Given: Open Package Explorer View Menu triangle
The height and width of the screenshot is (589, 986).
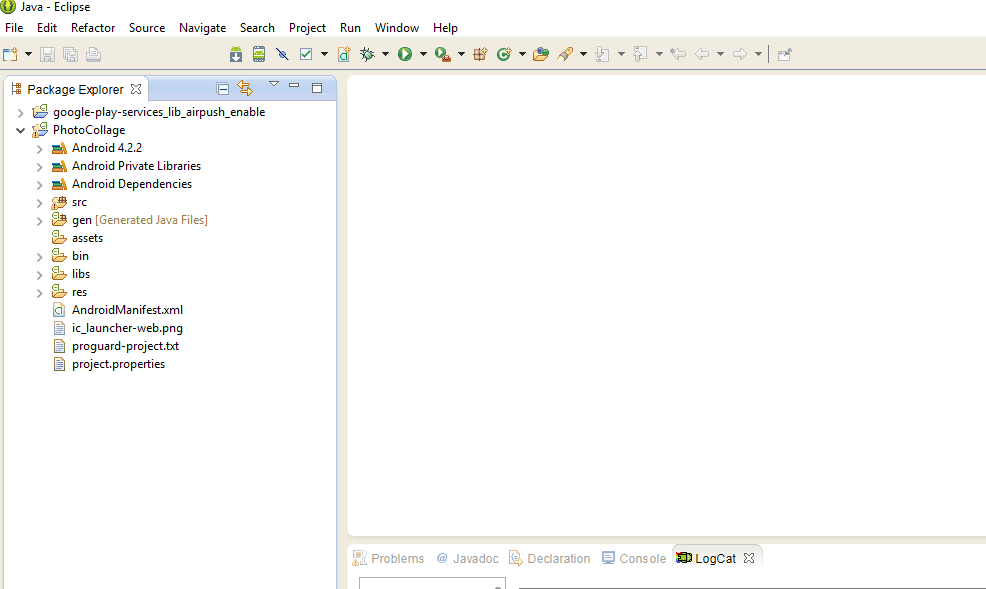Looking at the screenshot, I should (273, 85).
